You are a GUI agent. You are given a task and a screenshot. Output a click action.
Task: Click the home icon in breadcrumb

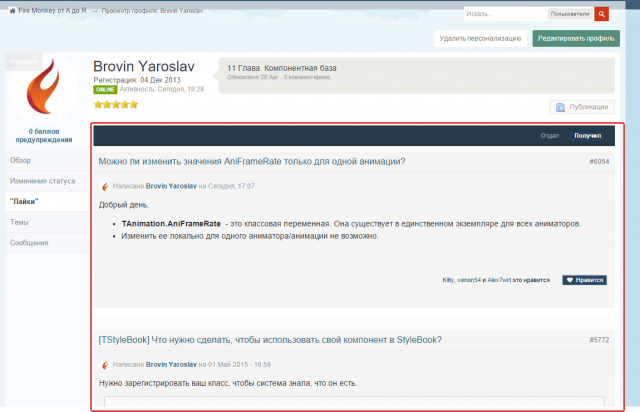point(12,11)
